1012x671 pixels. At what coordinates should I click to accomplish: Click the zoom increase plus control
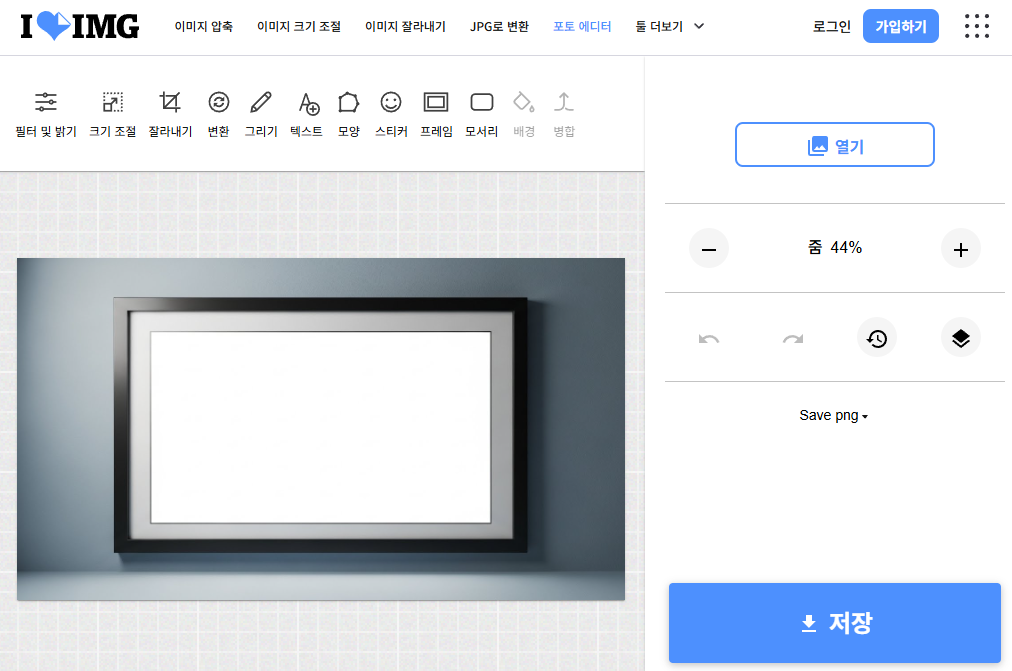tap(960, 248)
